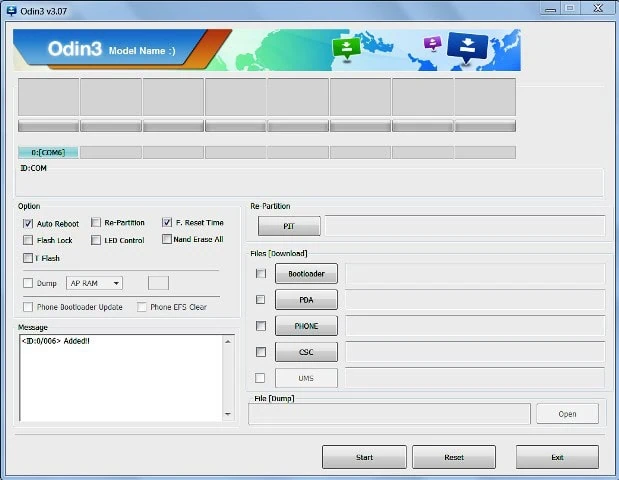Click the UMS button
The width and height of the screenshot is (619, 480).
(x=306, y=378)
